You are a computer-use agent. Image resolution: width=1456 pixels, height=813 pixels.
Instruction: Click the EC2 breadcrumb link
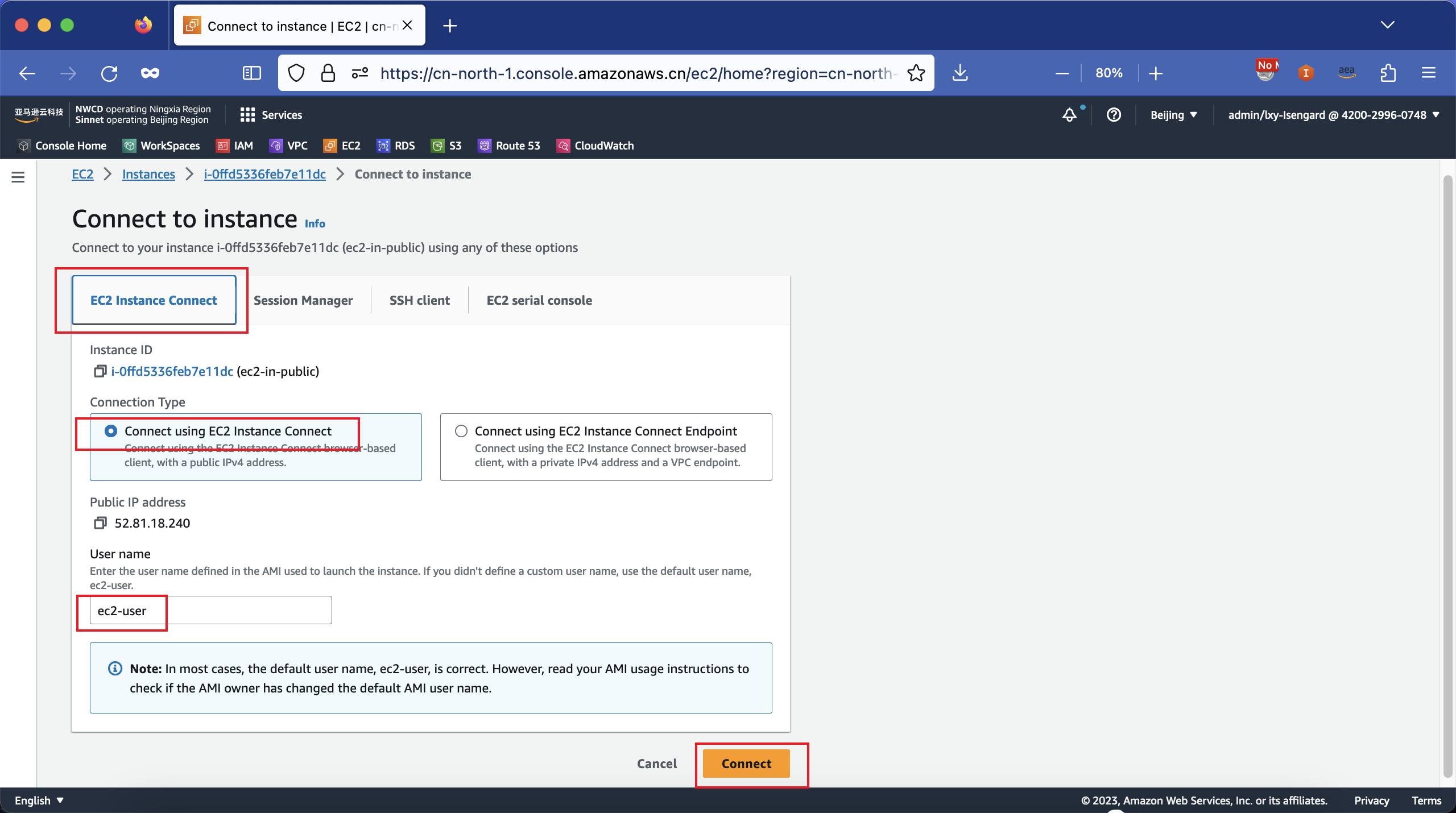(82, 173)
